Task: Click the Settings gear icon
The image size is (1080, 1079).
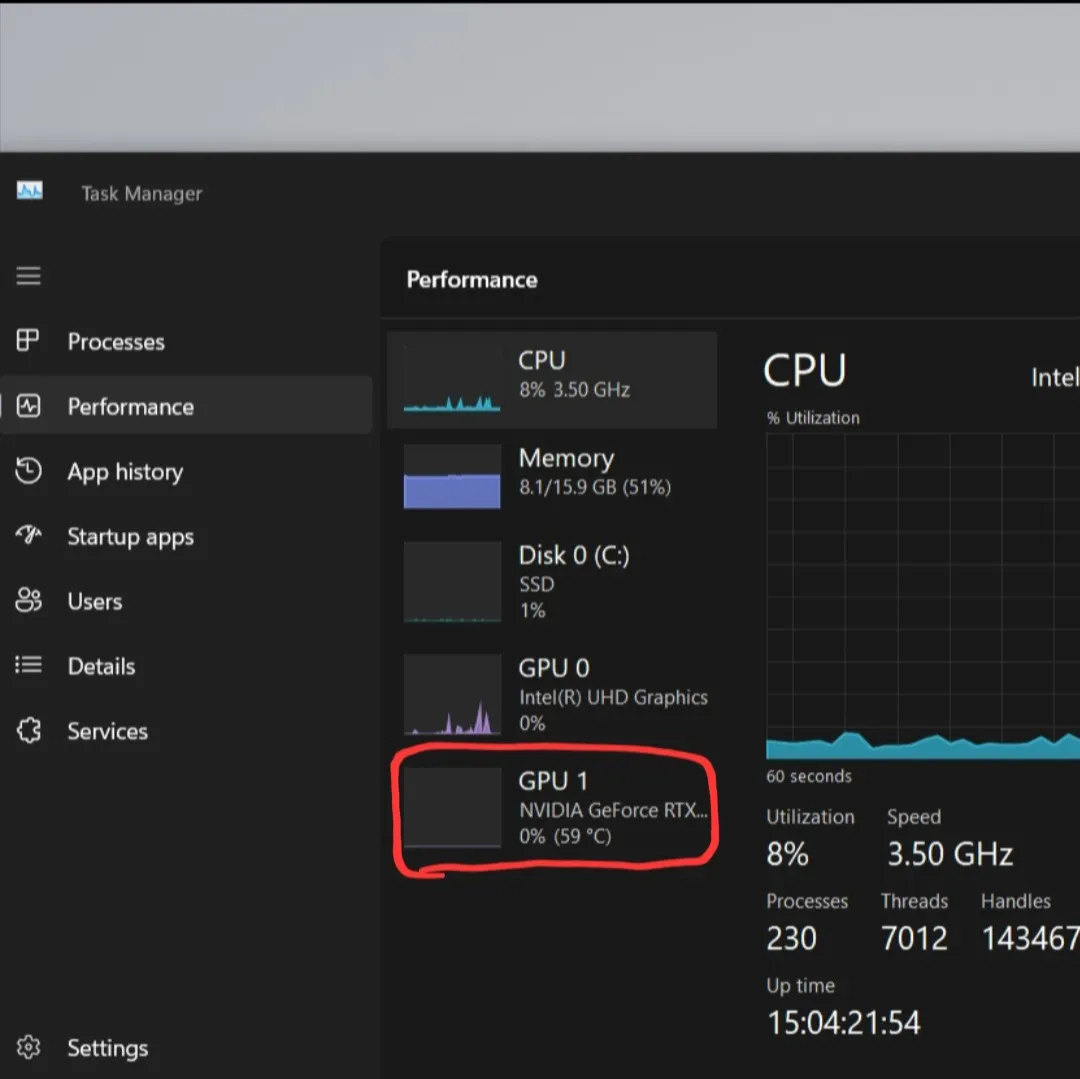Action: (28, 1047)
